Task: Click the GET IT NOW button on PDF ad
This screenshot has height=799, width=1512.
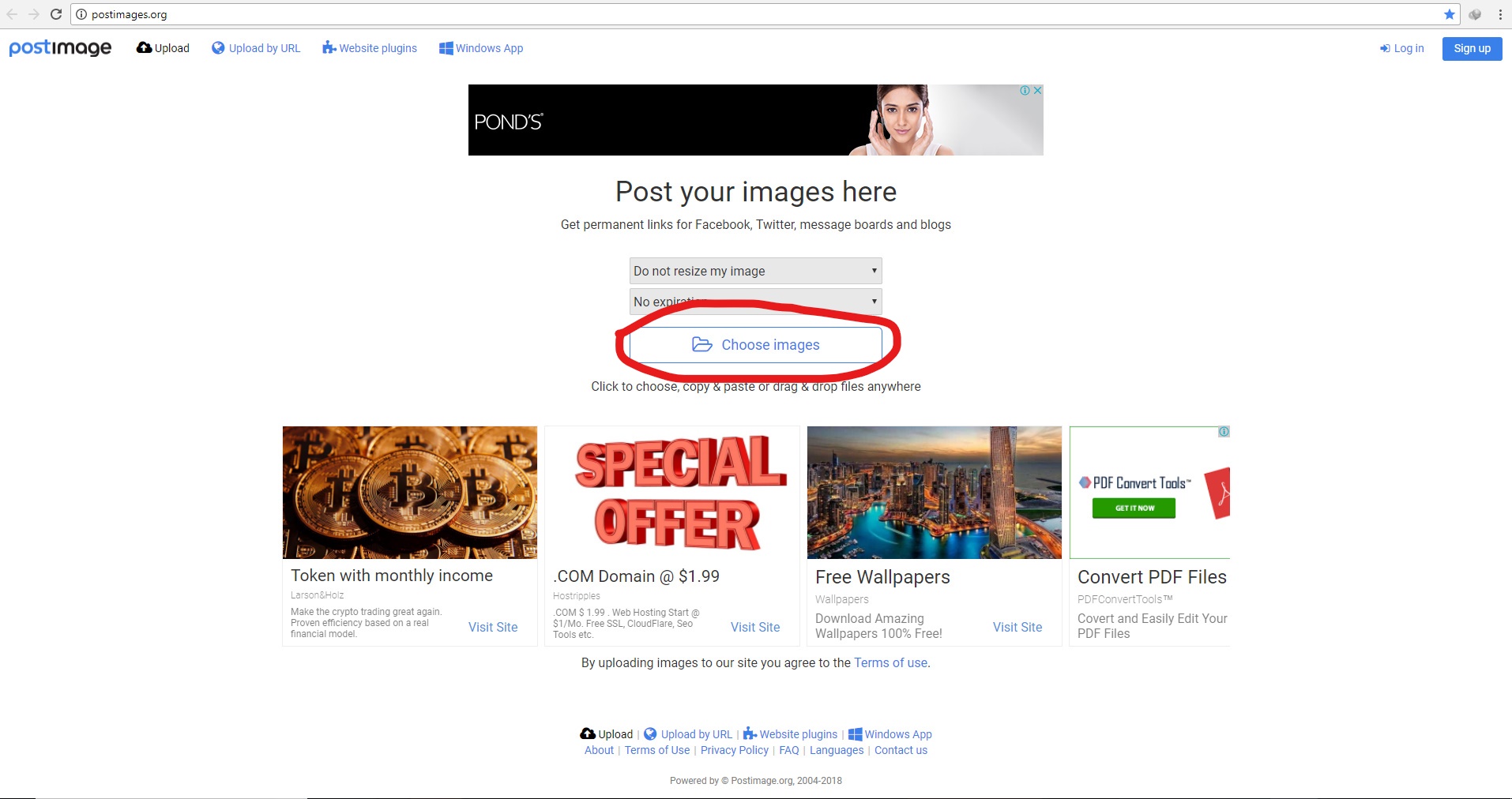Action: [x=1134, y=508]
